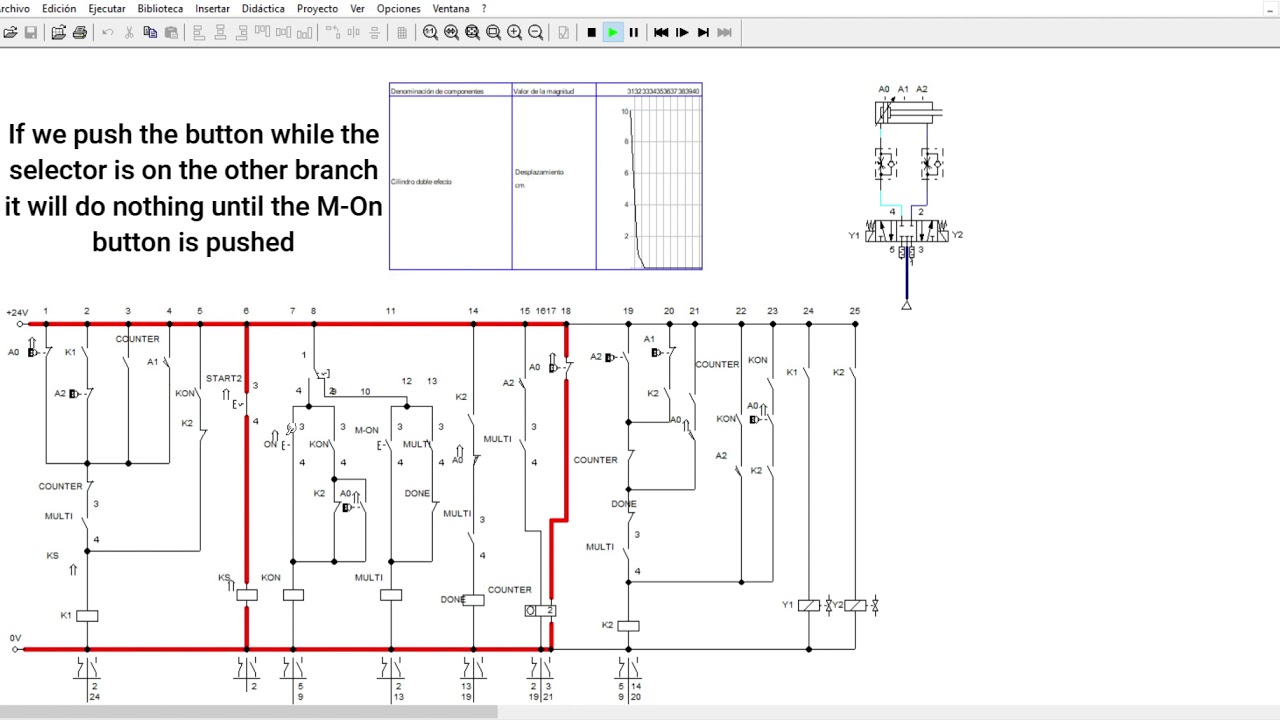Open the ? help menu
The width and height of the screenshot is (1280, 720).
pos(484,8)
